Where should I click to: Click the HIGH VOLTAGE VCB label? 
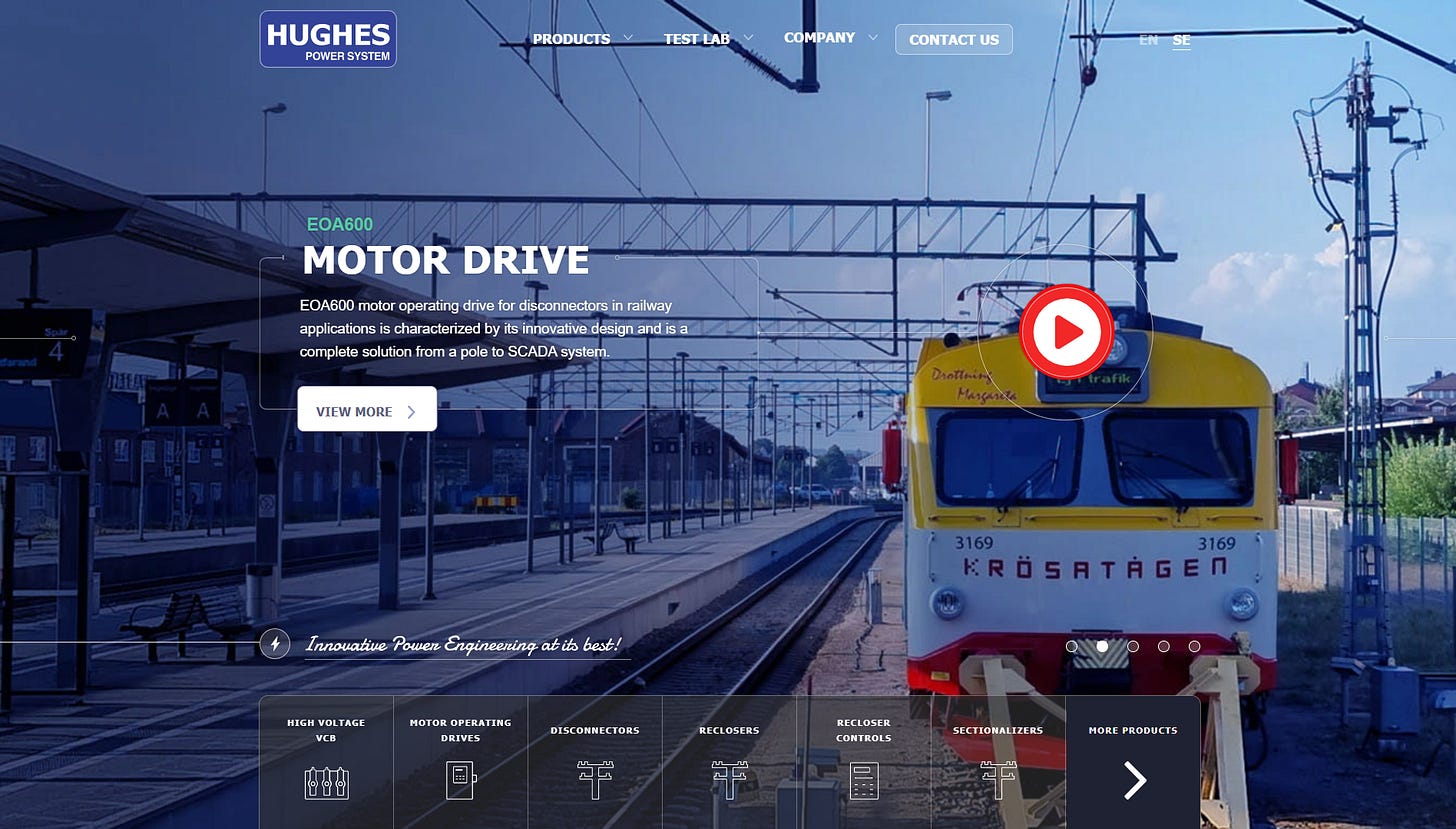326,730
